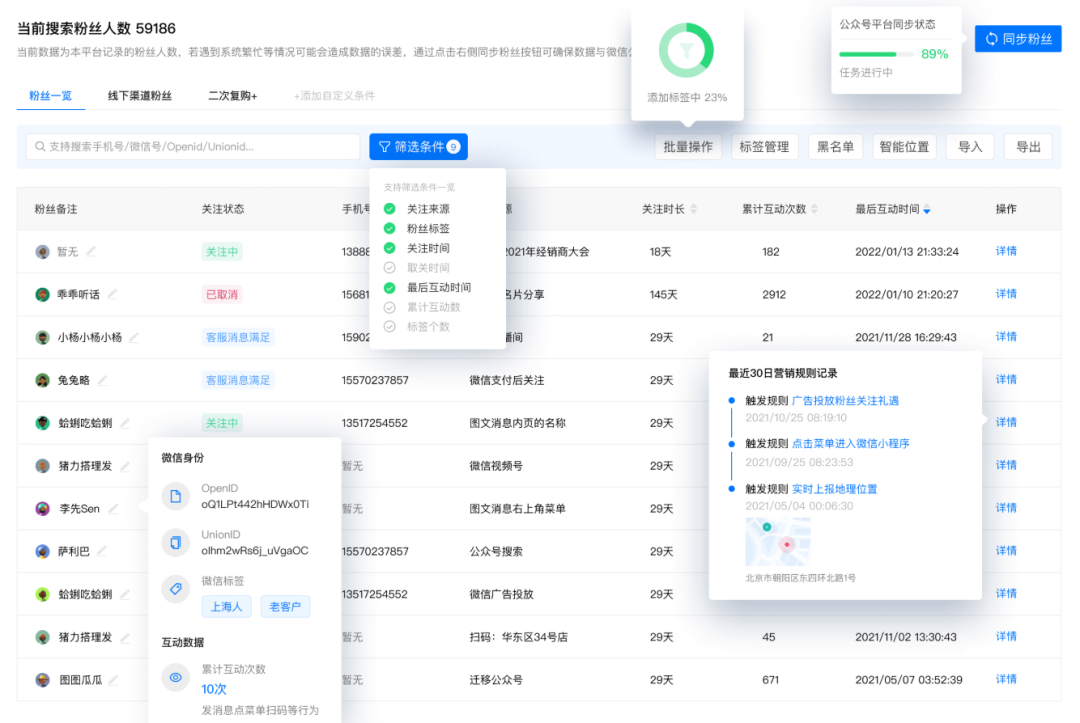Viewport: 1080px width, 723px height.
Task: Click the OpenID document icon
Action: (175, 497)
